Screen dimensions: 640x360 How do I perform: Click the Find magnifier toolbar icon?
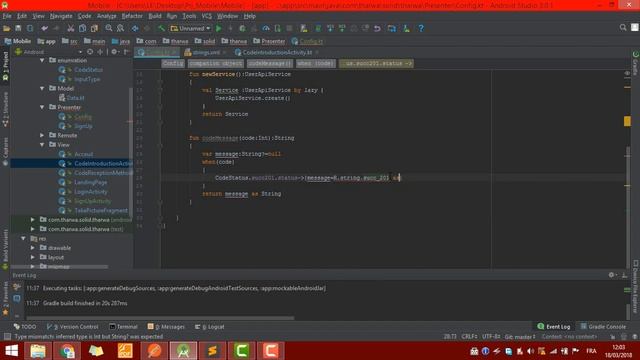click(x=109, y=28)
